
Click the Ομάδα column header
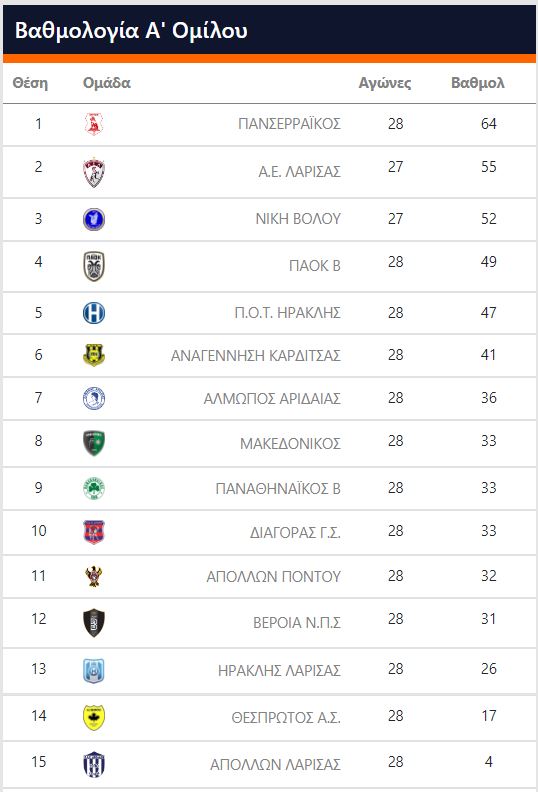[107, 82]
